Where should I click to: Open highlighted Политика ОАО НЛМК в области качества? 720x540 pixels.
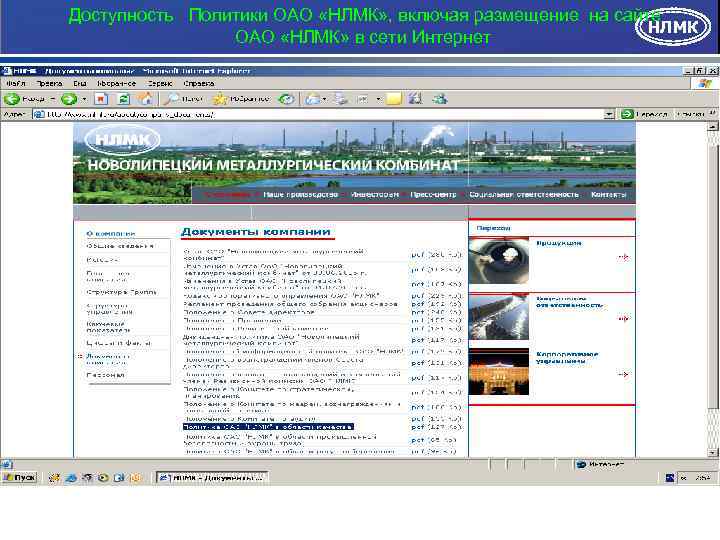(268, 427)
